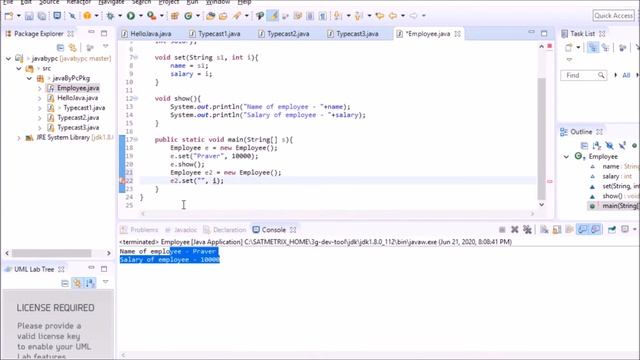Toggle Show Console on Standard Out
Screen dimensions: 640x360
[x=582, y=230]
